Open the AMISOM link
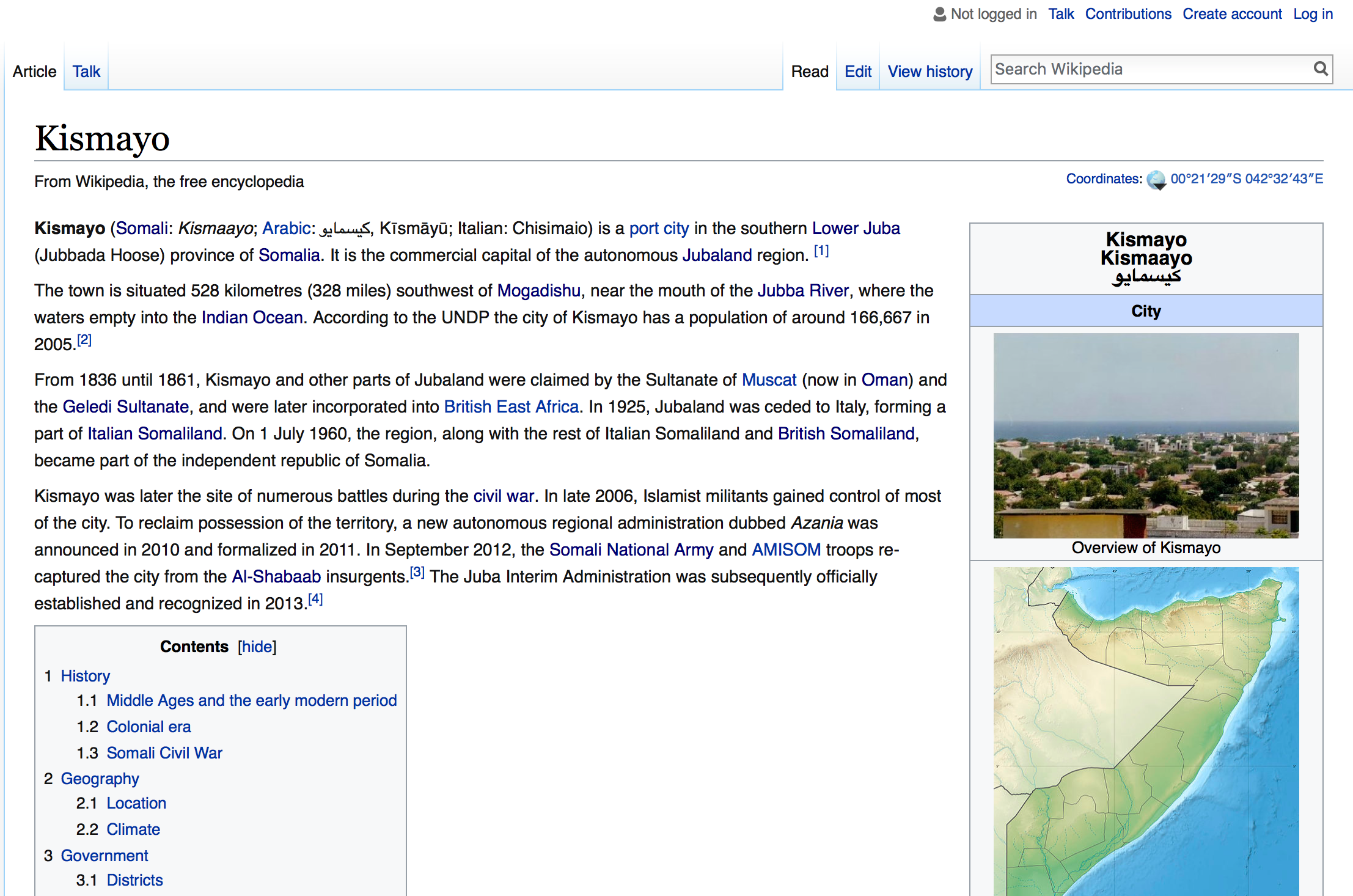The image size is (1353, 896). coord(786,549)
